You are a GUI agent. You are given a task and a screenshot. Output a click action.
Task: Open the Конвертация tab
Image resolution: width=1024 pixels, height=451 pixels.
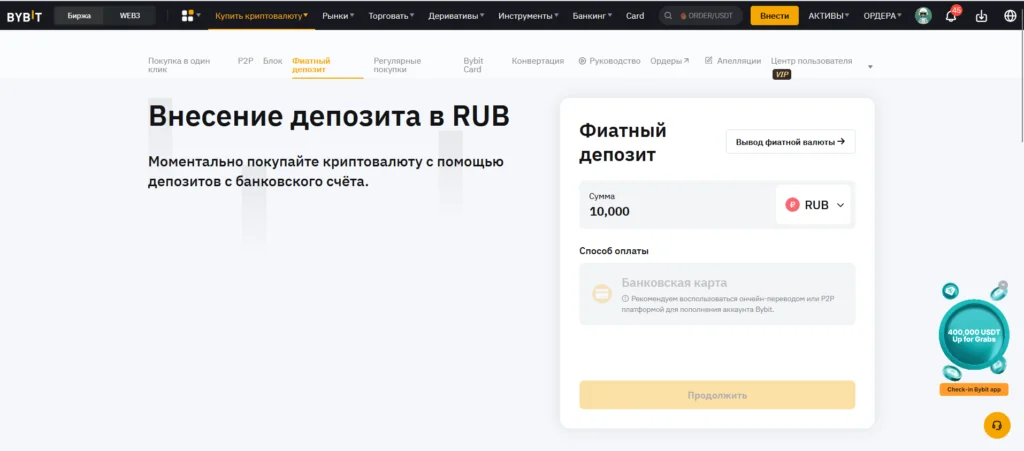pos(537,61)
